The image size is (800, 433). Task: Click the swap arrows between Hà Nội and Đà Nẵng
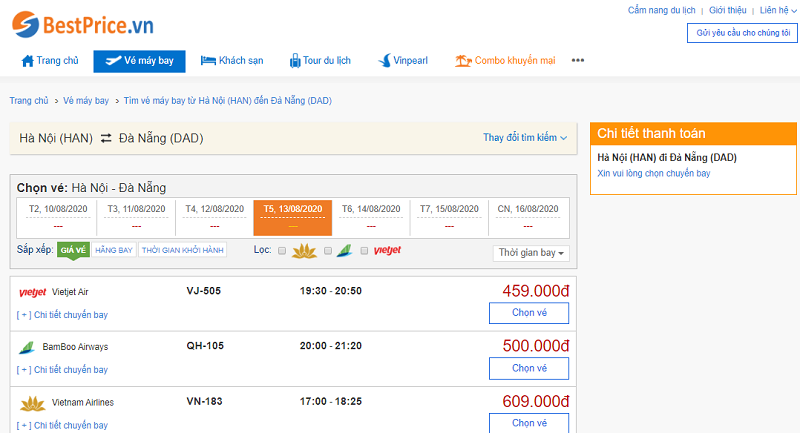[106, 138]
